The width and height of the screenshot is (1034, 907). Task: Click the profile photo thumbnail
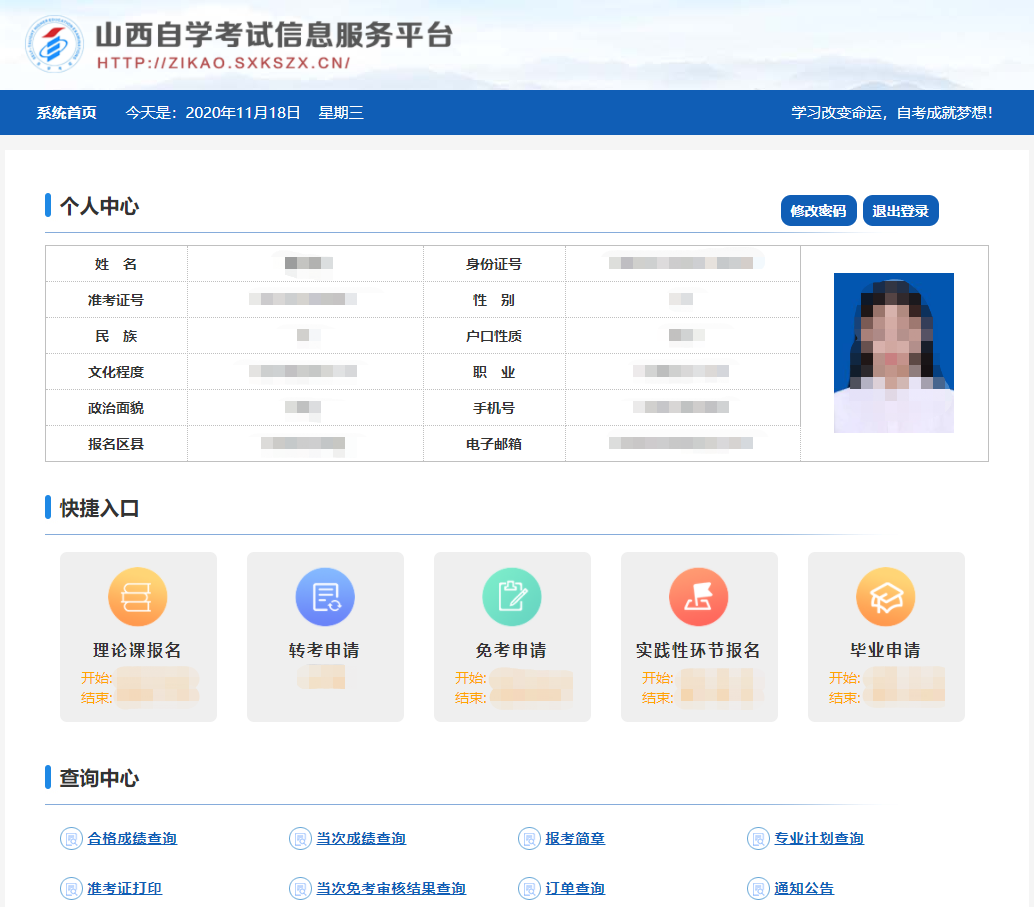point(893,352)
